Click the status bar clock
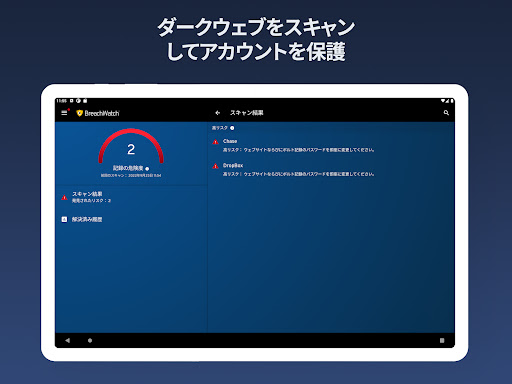This screenshot has height=384, width=512. [61, 101]
